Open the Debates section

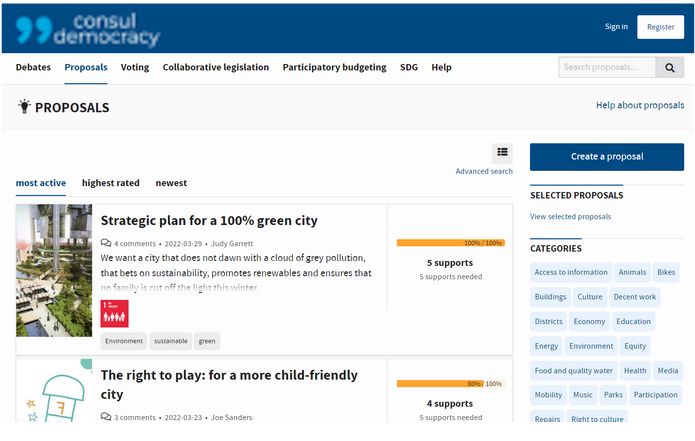[x=34, y=67]
